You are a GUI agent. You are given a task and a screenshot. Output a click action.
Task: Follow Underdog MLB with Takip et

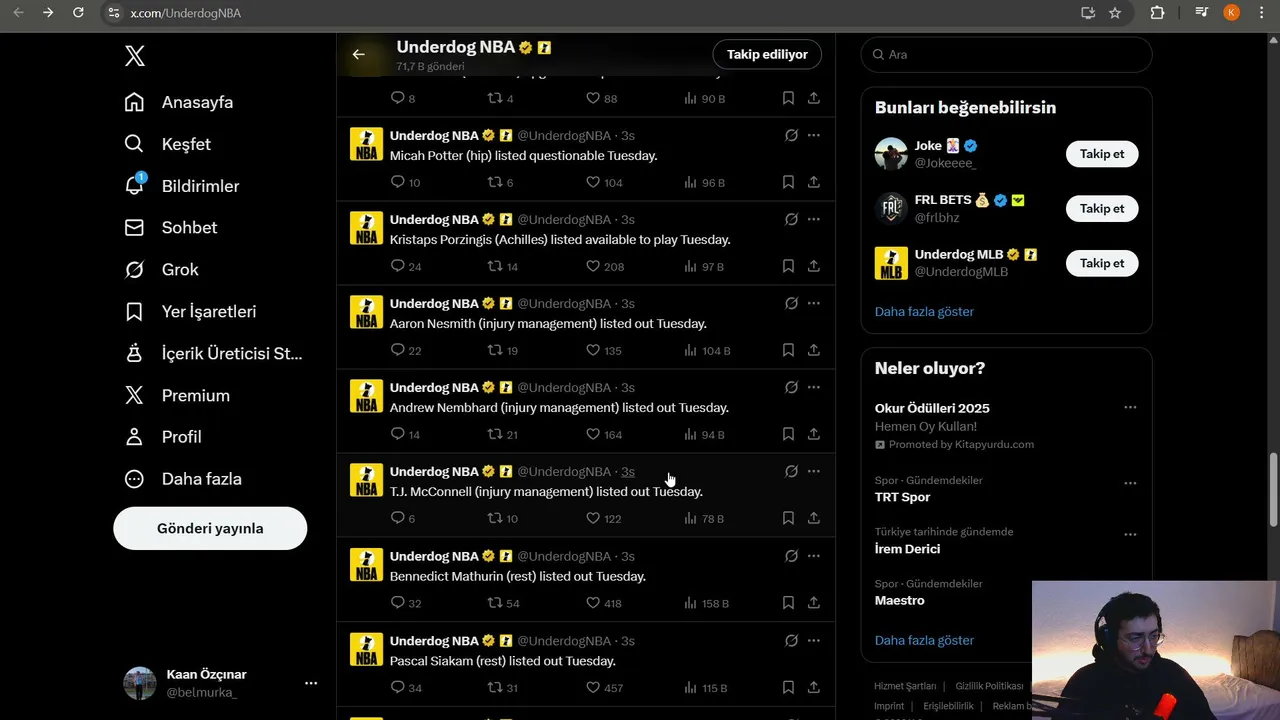1102,263
